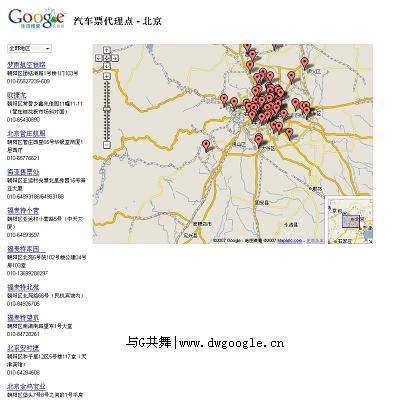Zoom in using the plus button
This screenshot has width=408, height=400.
(x=107, y=77)
